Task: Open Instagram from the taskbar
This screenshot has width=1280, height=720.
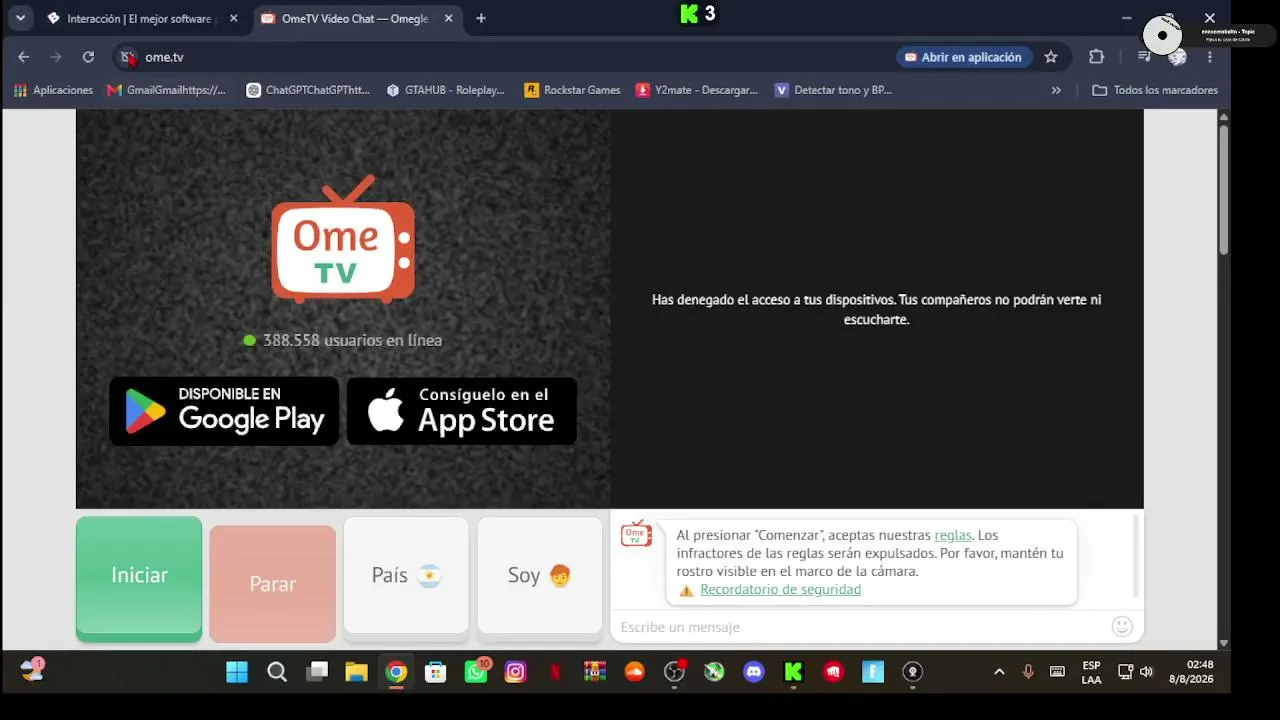Action: coord(515,672)
